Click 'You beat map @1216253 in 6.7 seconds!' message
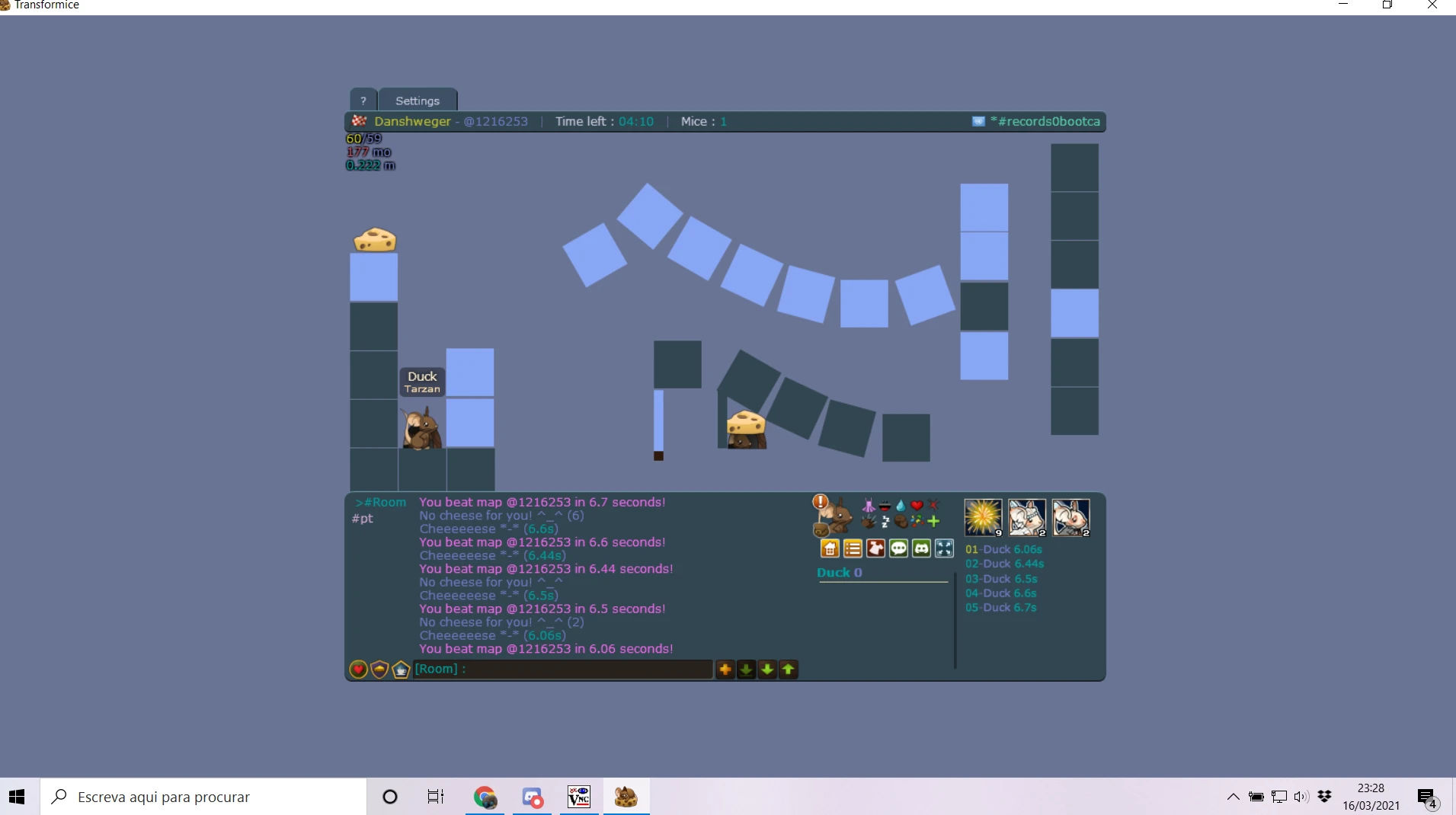The width and height of the screenshot is (1456, 815). pyautogui.click(x=542, y=502)
